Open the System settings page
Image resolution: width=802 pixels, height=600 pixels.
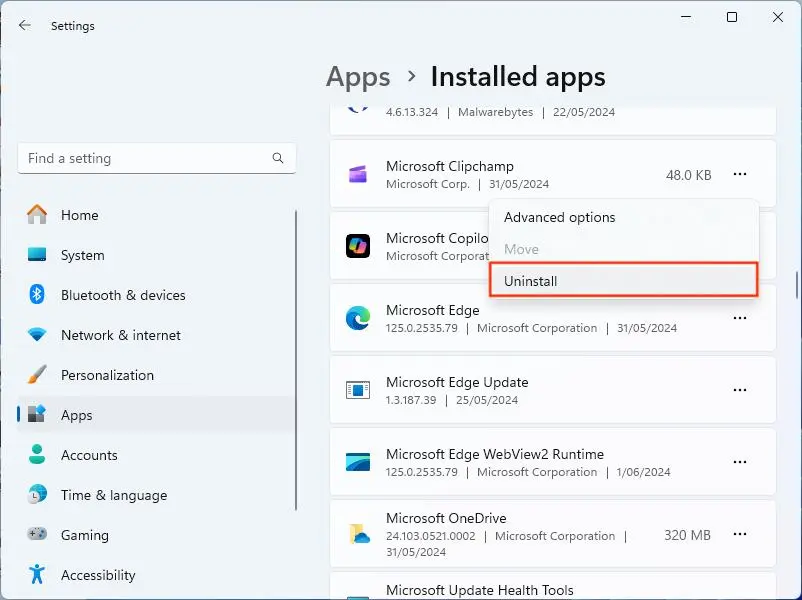pyautogui.click(x=156, y=255)
